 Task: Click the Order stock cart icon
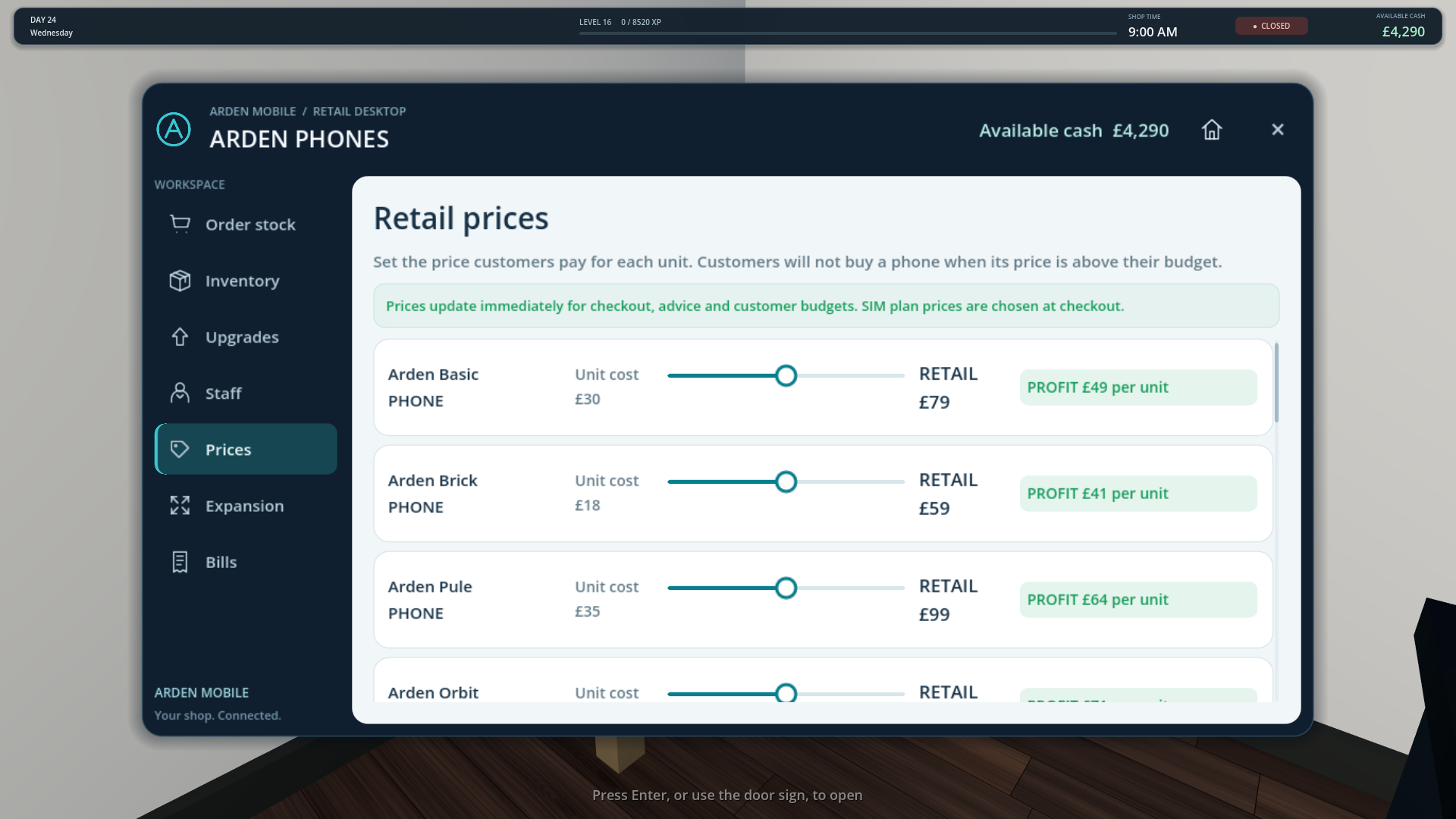180,224
